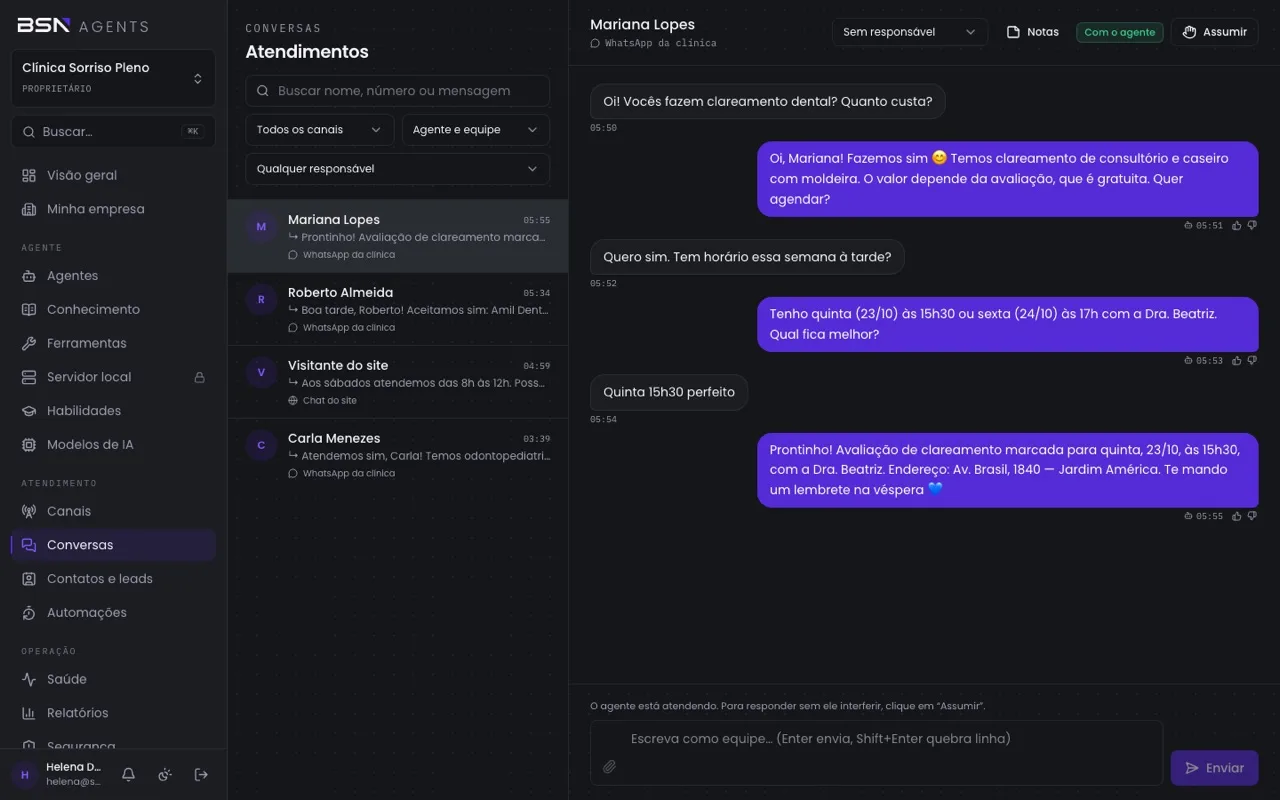Go to Minha empresa
The image size is (1280, 800).
click(x=113, y=209)
